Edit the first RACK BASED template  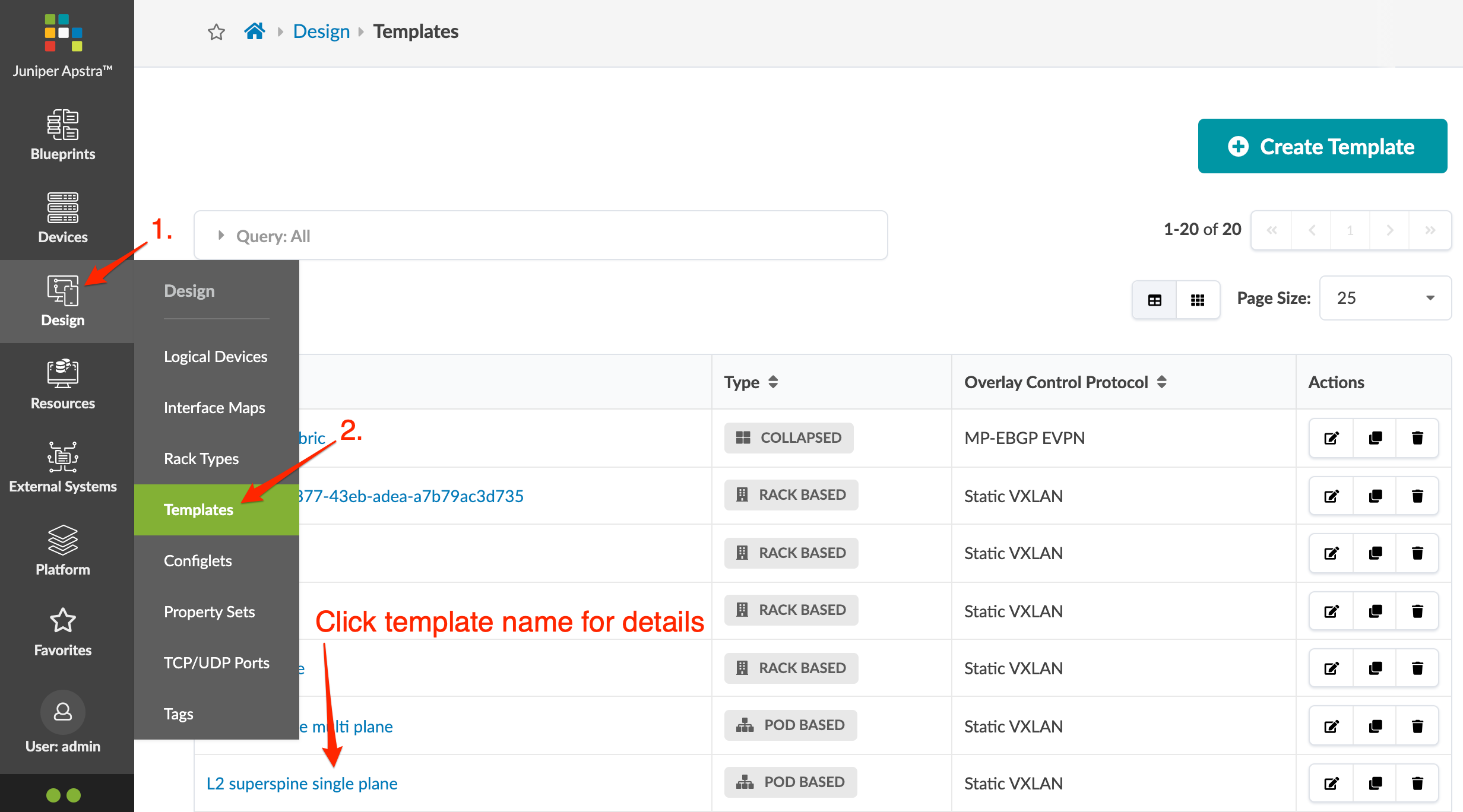coord(1331,496)
